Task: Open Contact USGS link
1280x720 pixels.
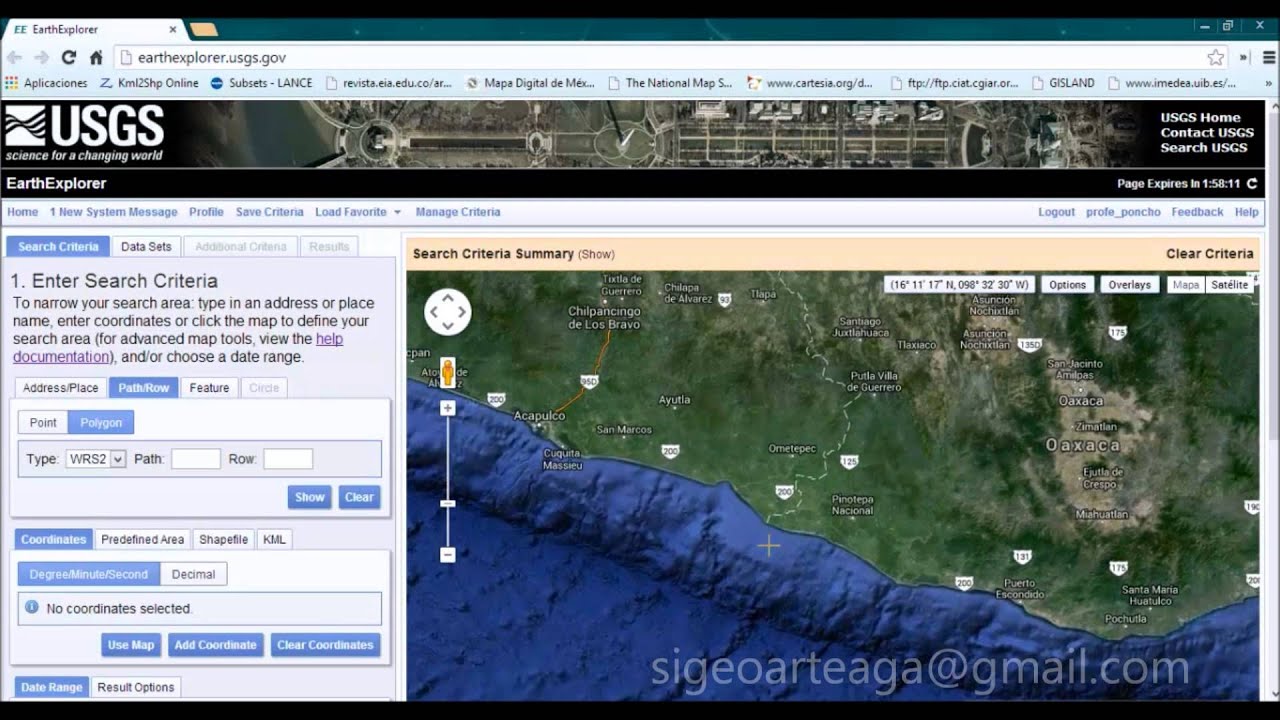Action: click(x=1207, y=132)
